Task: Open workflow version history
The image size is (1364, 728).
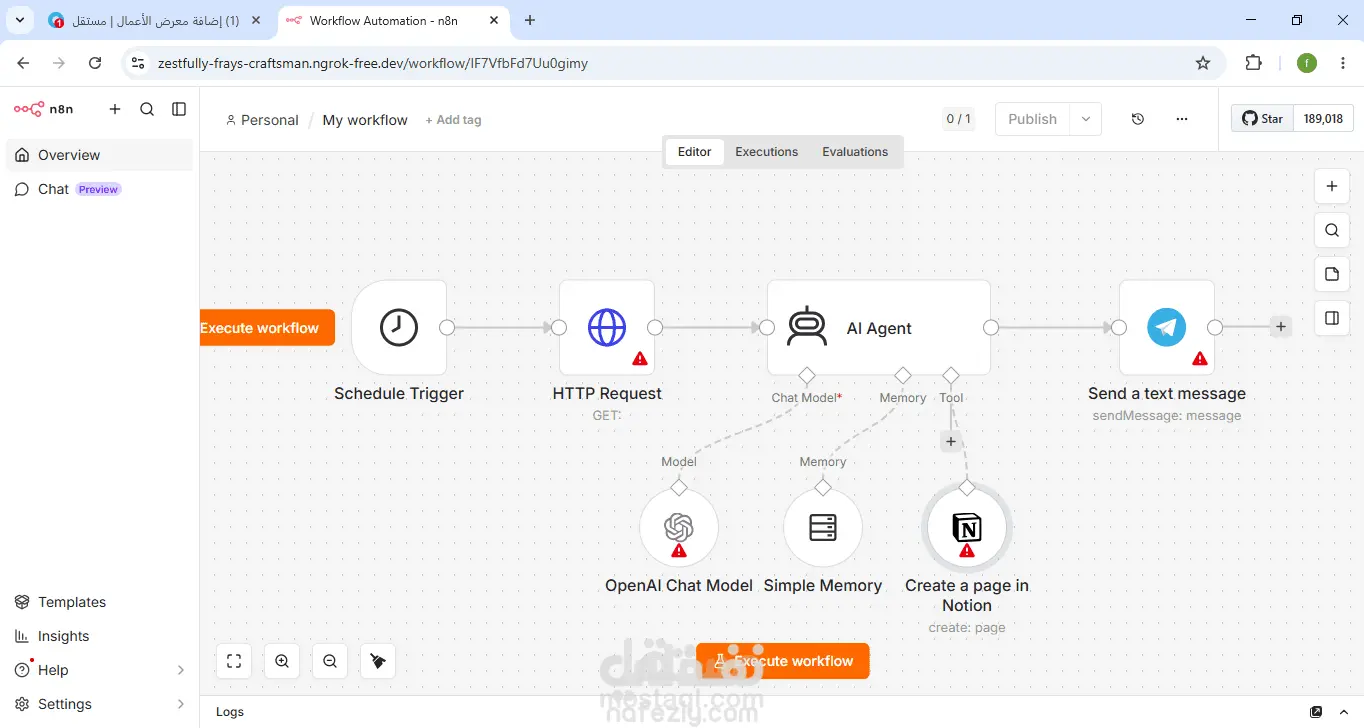Action: 1138,119
